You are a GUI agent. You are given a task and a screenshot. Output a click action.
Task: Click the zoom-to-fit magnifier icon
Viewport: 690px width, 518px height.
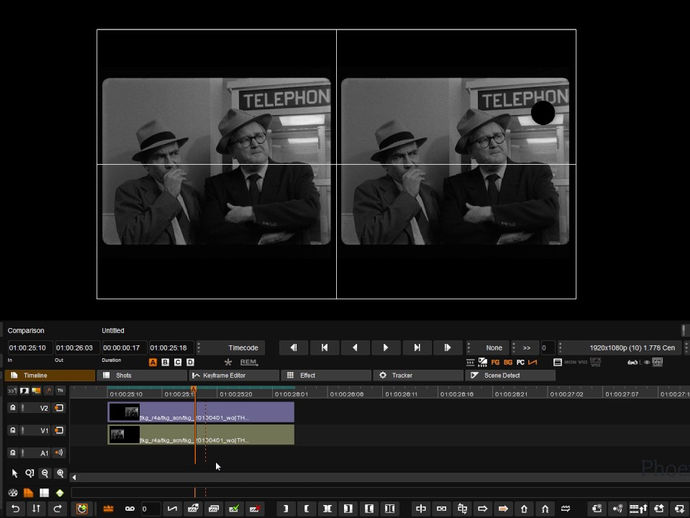coord(29,474)
